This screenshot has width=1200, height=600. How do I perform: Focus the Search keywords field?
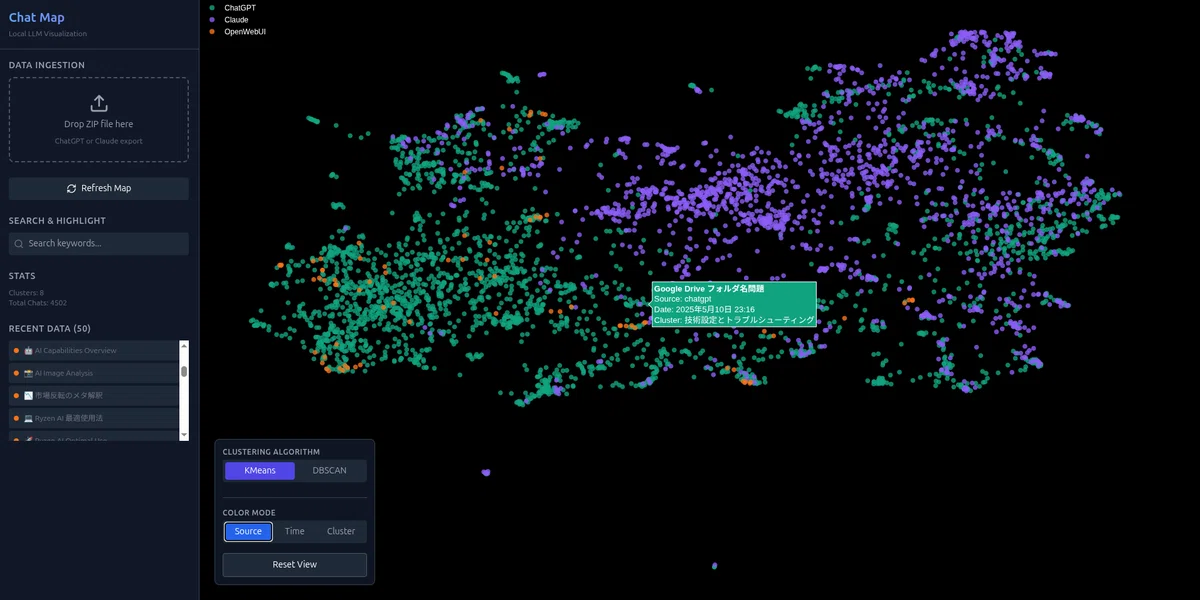coord(99,243)
